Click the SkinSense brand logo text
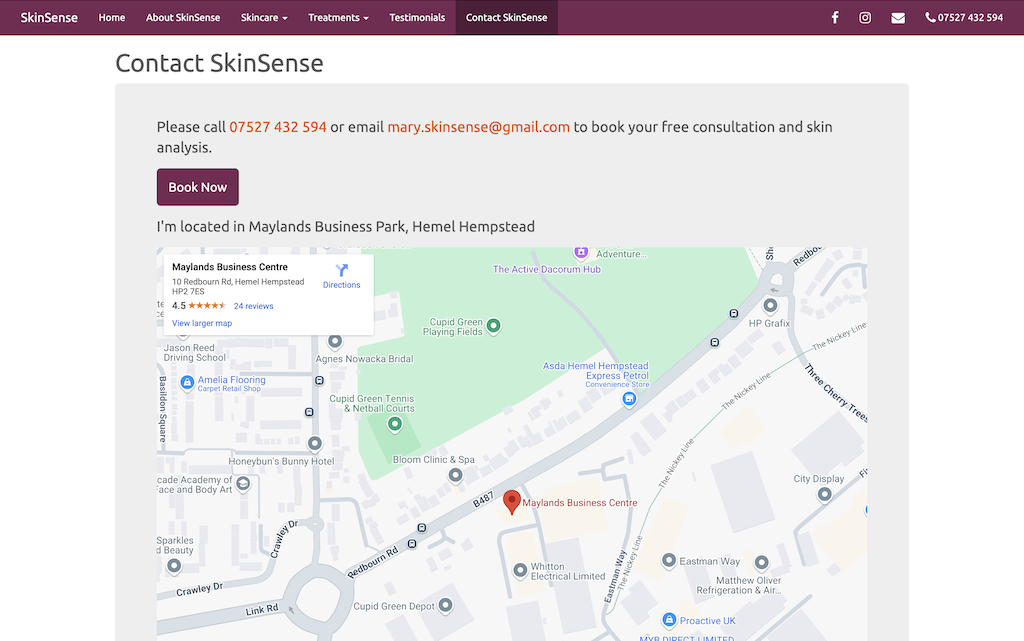1024x641 pixels. click(x=49, y=18)
